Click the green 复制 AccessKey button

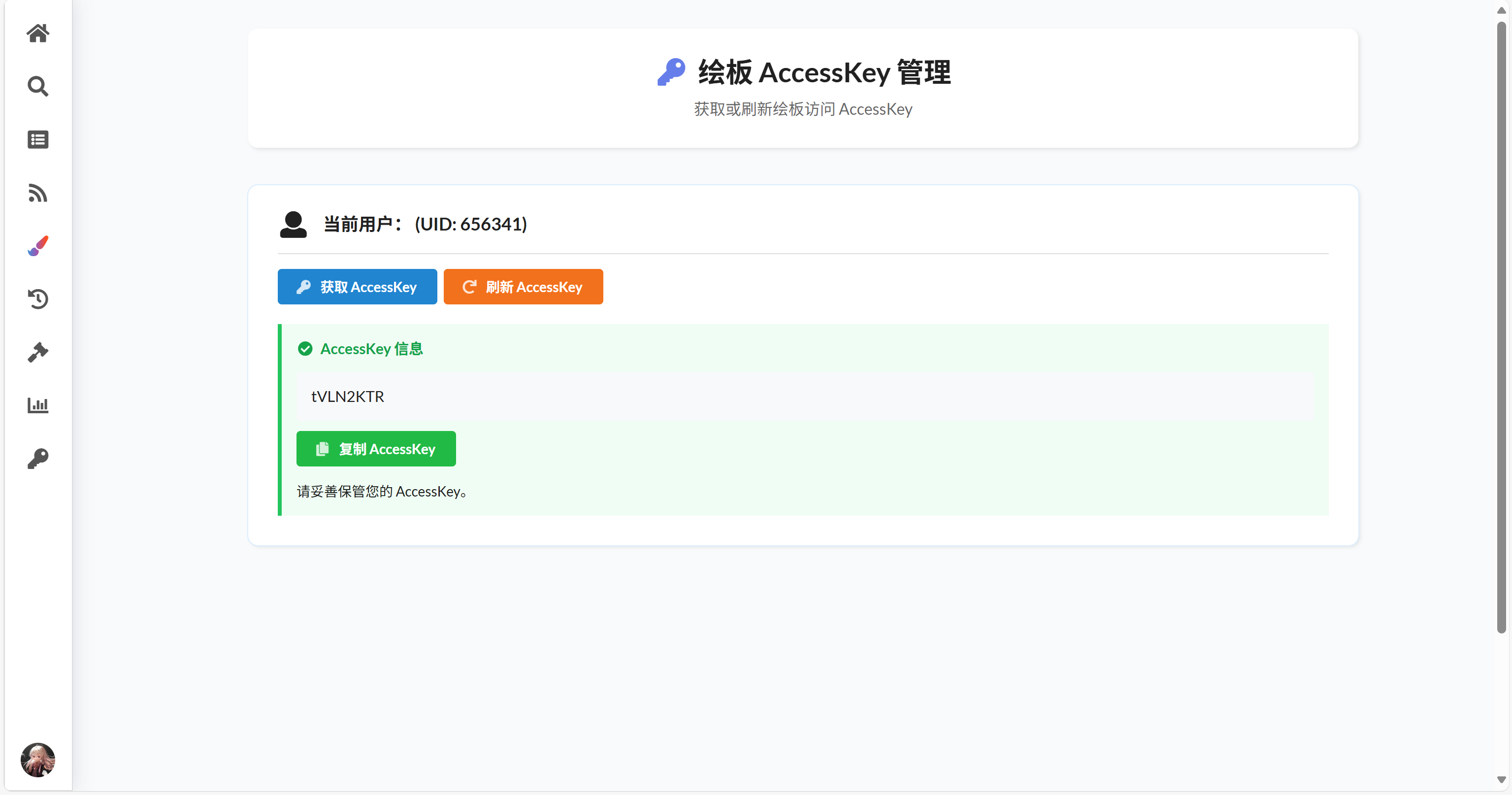(x=376, y=449)
